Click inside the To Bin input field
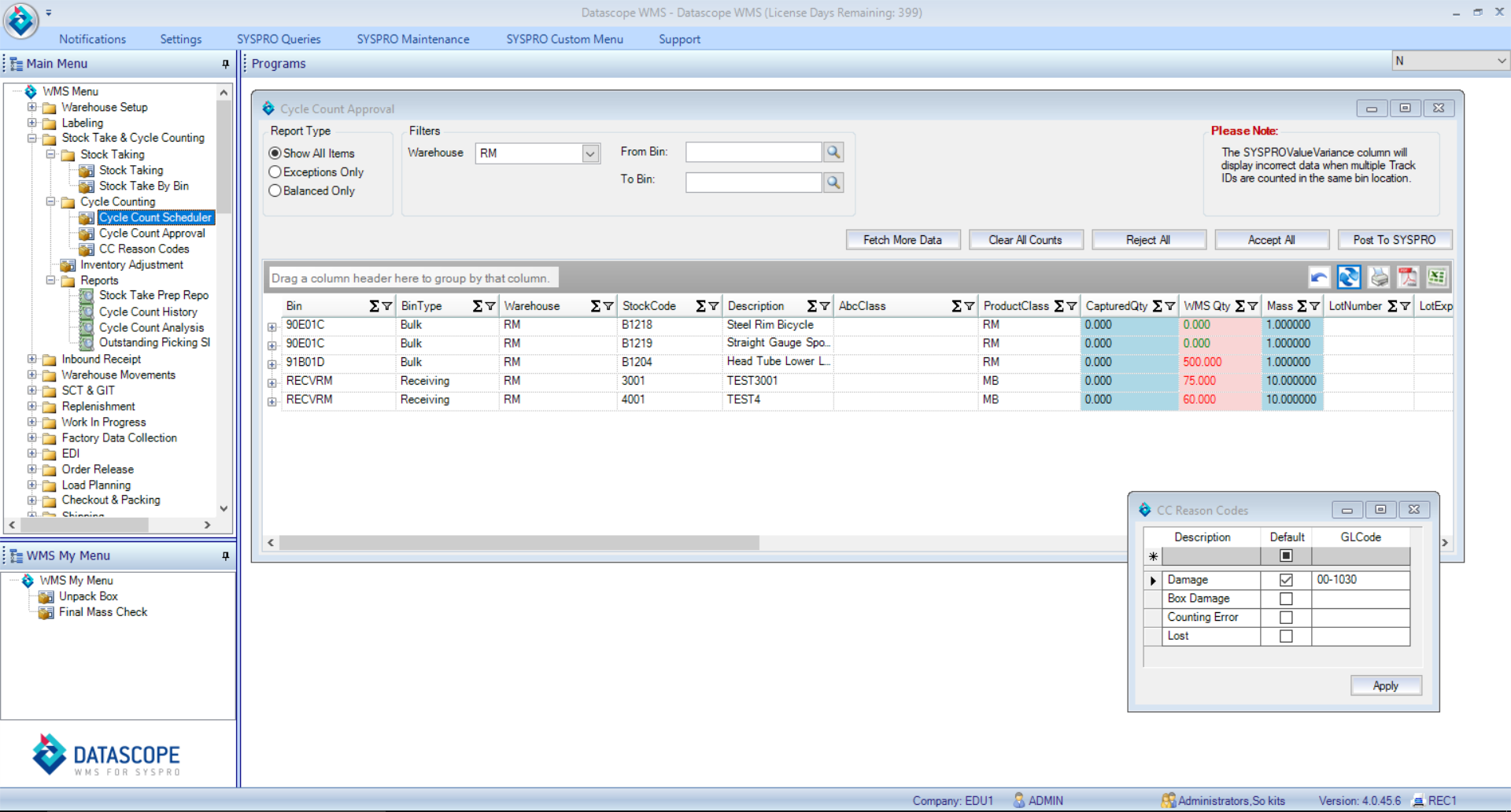This screenshot has height=812, width=1511. point(752,182)
